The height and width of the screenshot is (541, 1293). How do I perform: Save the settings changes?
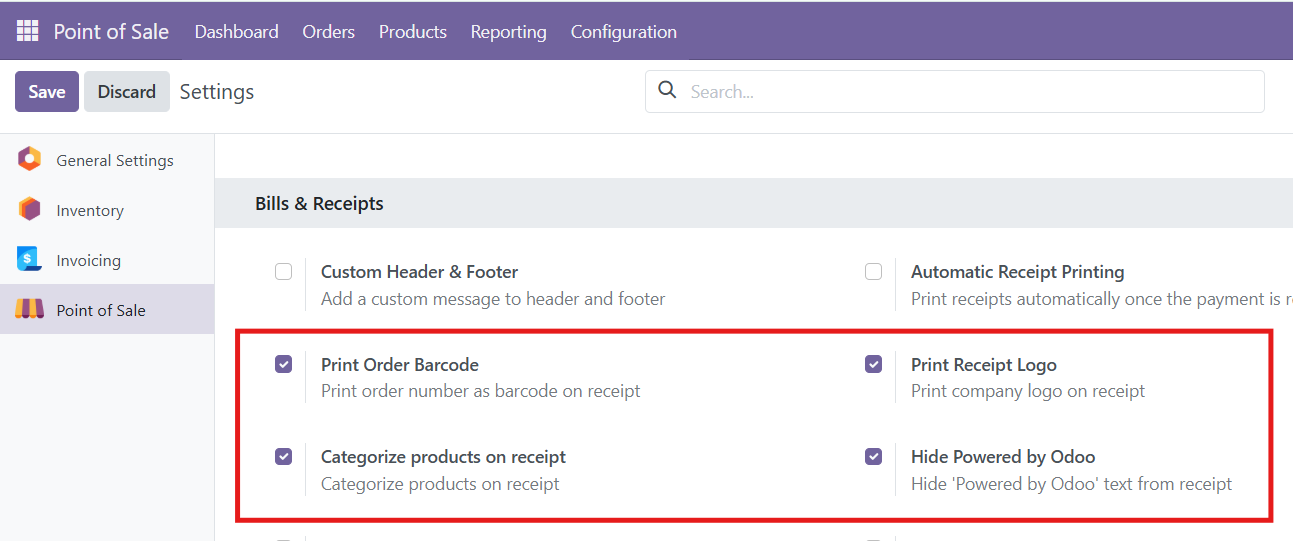click(x=47, y=92)
